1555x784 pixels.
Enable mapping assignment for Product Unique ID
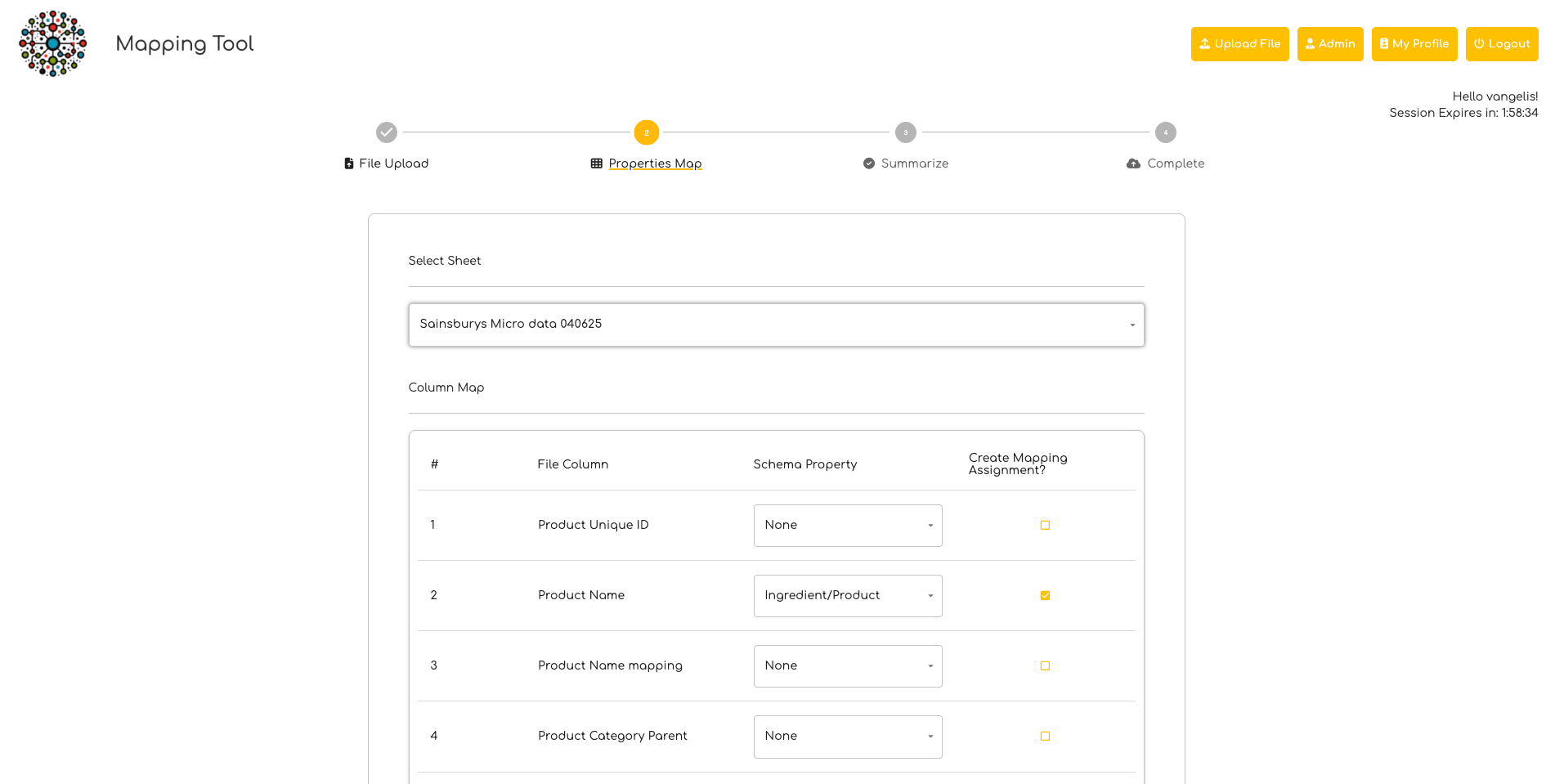click(x=1045, y=526)
